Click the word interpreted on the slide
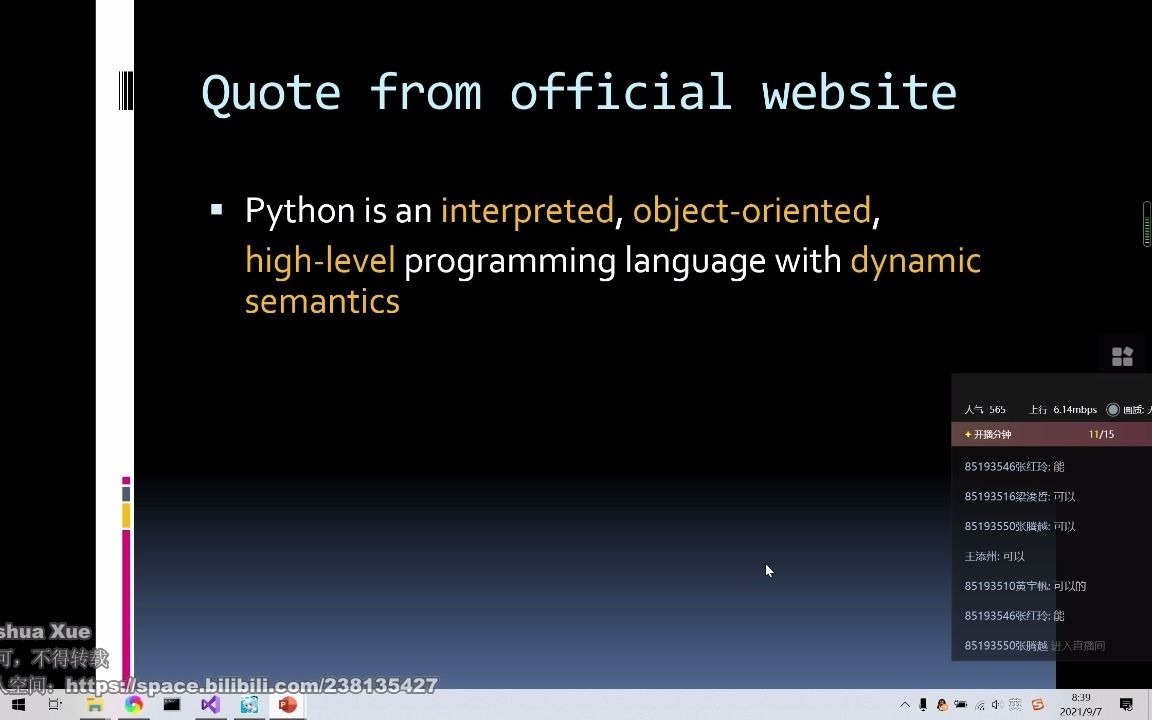Viewport: 1152px width, 720px height. tap(527, 211)
